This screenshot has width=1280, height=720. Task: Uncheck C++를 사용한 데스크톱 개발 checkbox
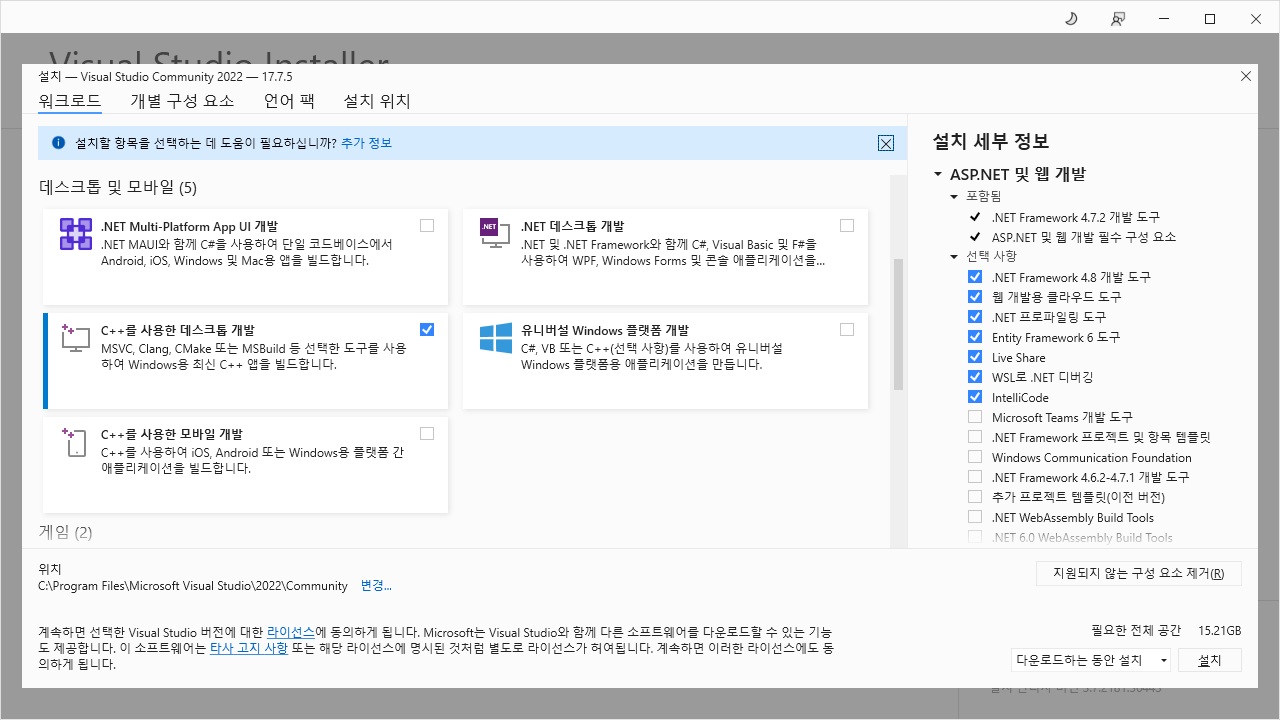click(427, 329)
